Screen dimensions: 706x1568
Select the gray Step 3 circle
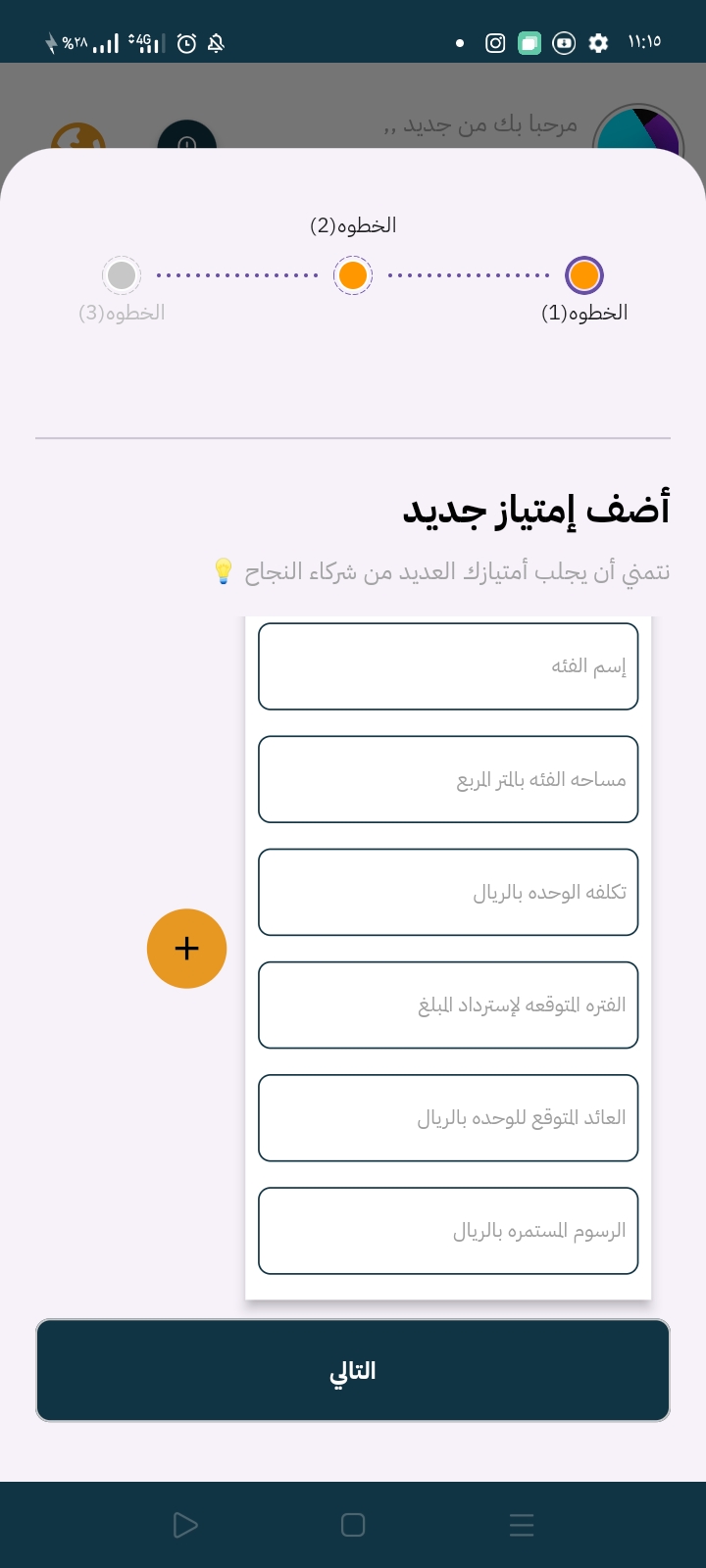tap(122, 275)
